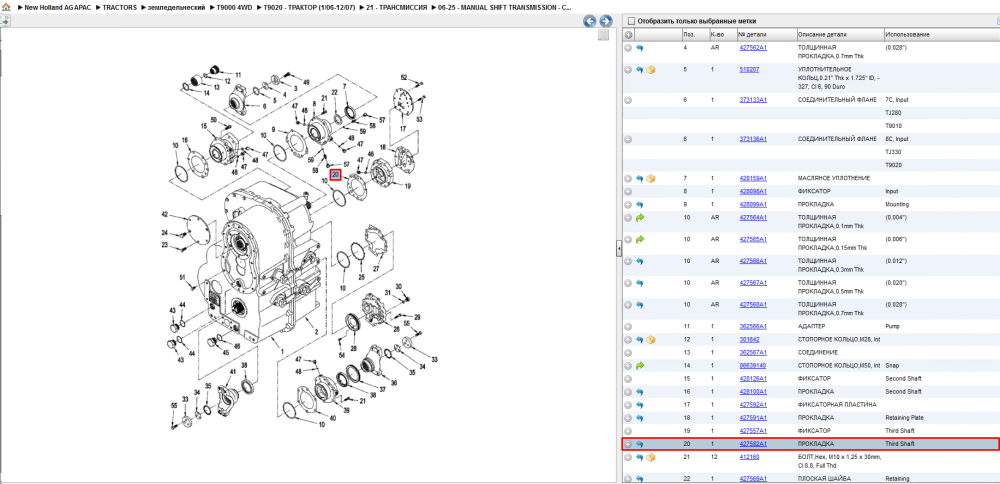
Task: Click blue arrow icon for part 427567A1
Action: 640,282
